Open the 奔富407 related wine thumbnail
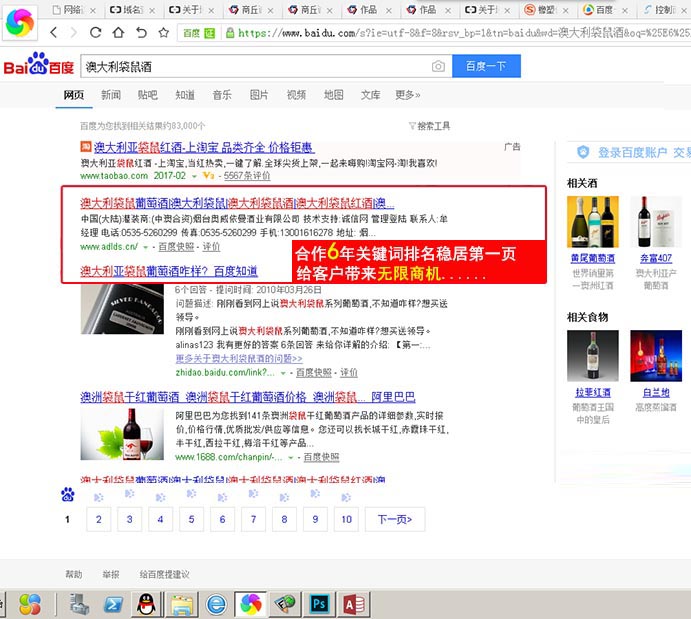This screenshot has height=619, width=691. tap(656, 222)
